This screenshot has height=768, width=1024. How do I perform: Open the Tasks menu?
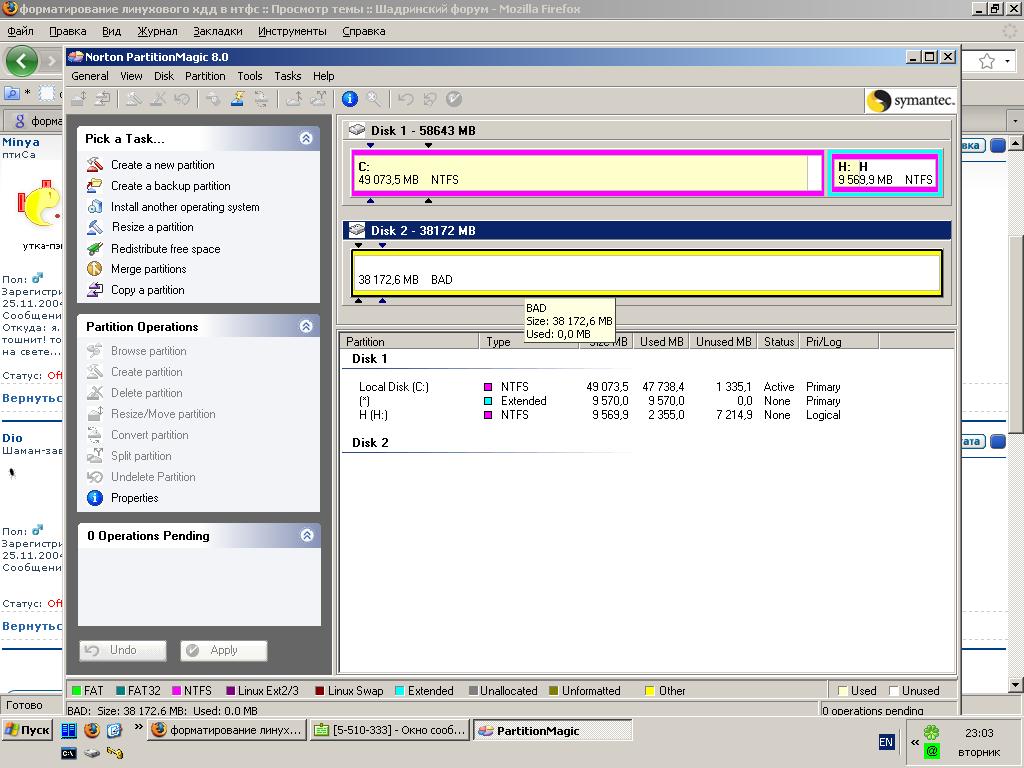287,76
